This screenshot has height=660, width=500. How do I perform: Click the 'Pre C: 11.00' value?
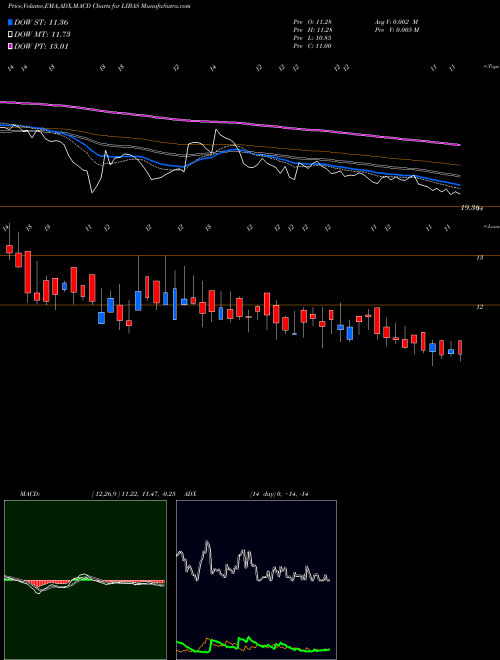pos(313,46)
